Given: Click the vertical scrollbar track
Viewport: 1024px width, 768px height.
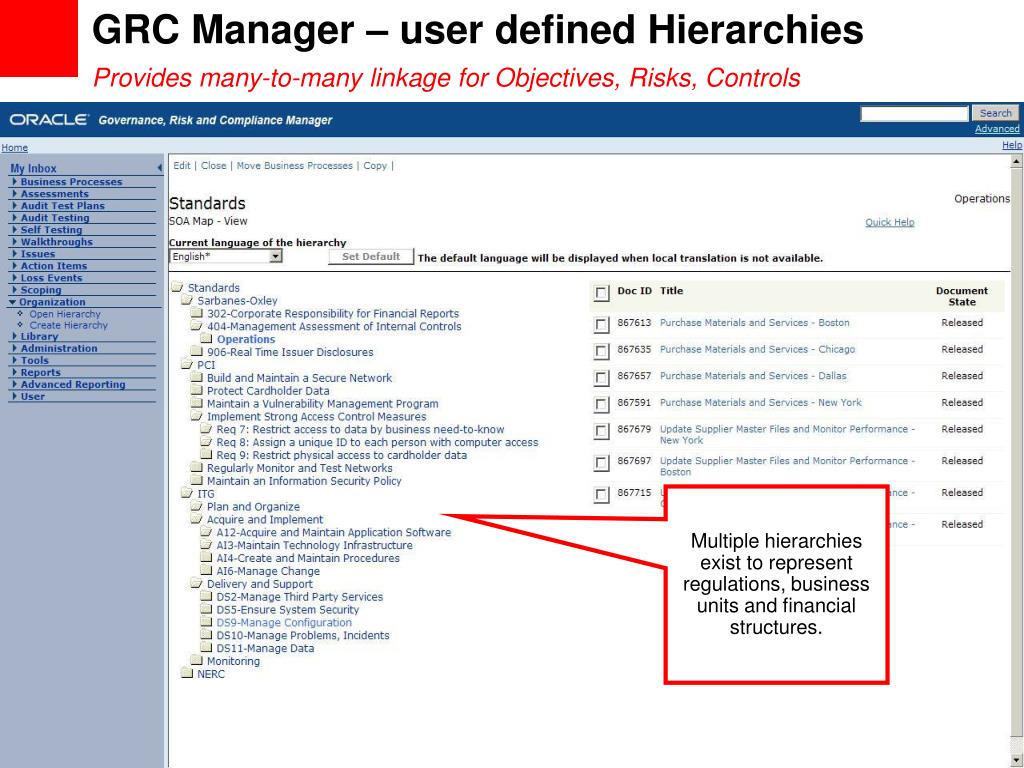Looking at the screenshot, I should tap(1016, 460).
